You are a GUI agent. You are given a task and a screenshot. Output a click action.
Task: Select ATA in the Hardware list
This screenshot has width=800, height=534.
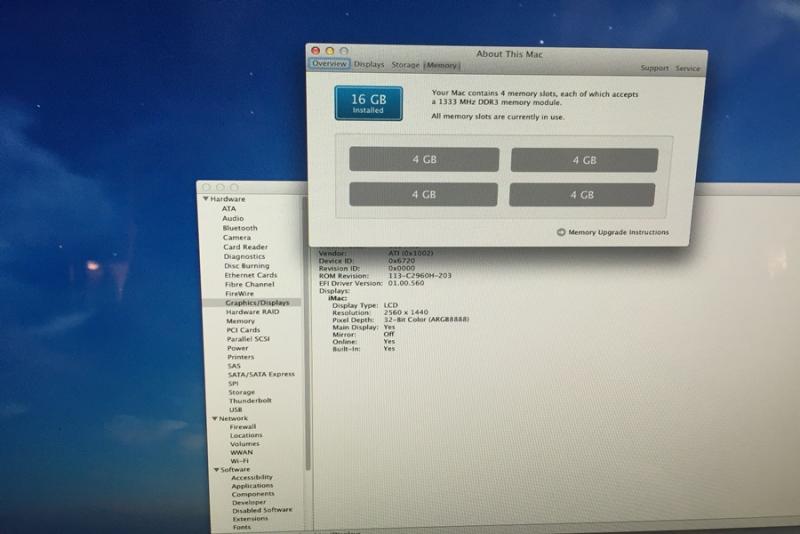229,209
